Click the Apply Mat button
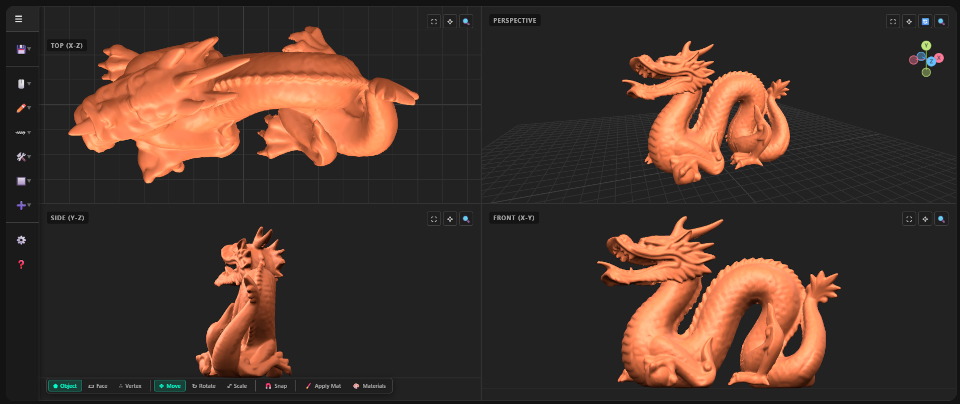This screenshot has width=960, height=404. pos(323,386)
